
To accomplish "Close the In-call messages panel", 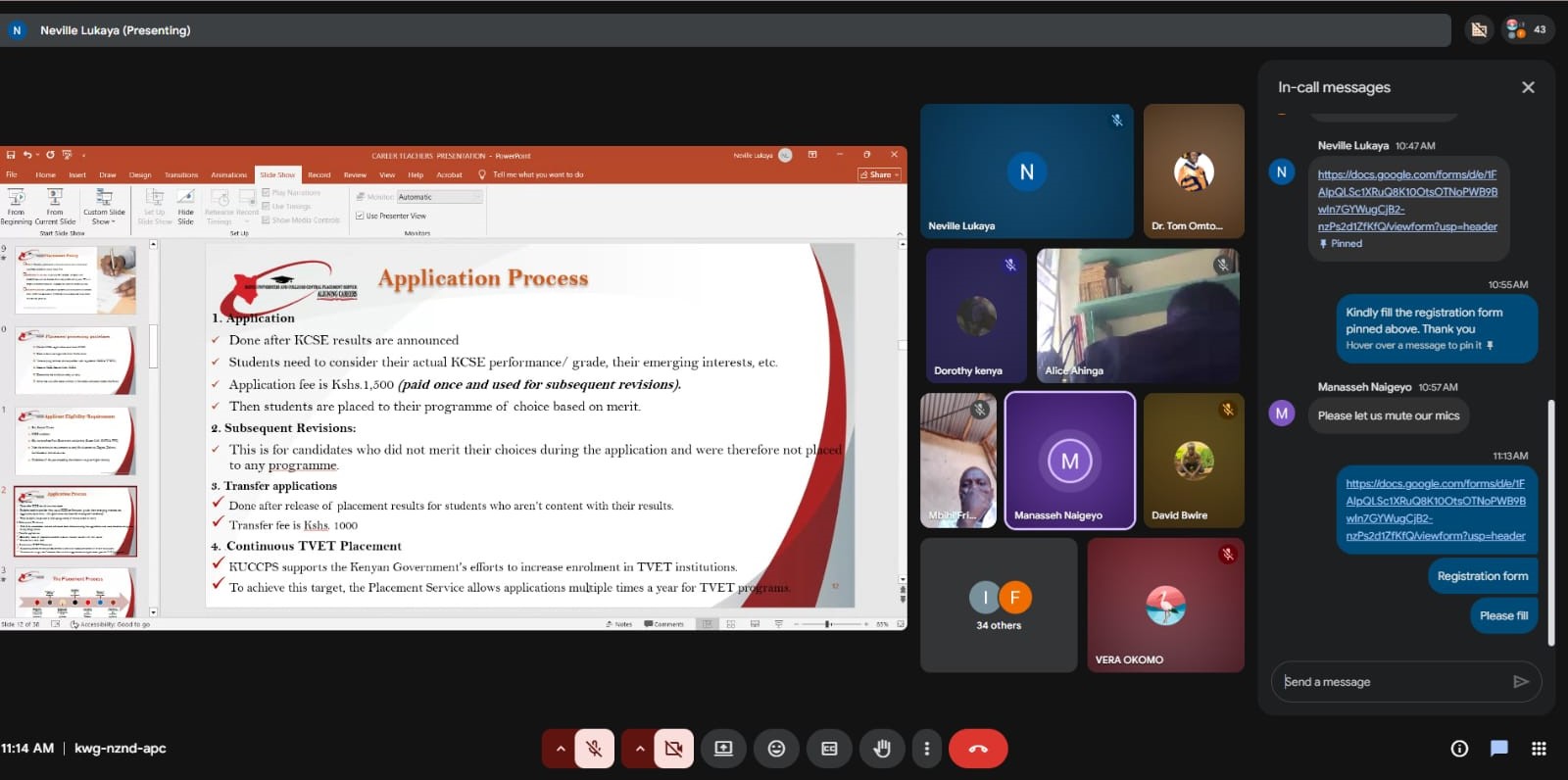I will pyautogui.click(x=1527, y=87).
